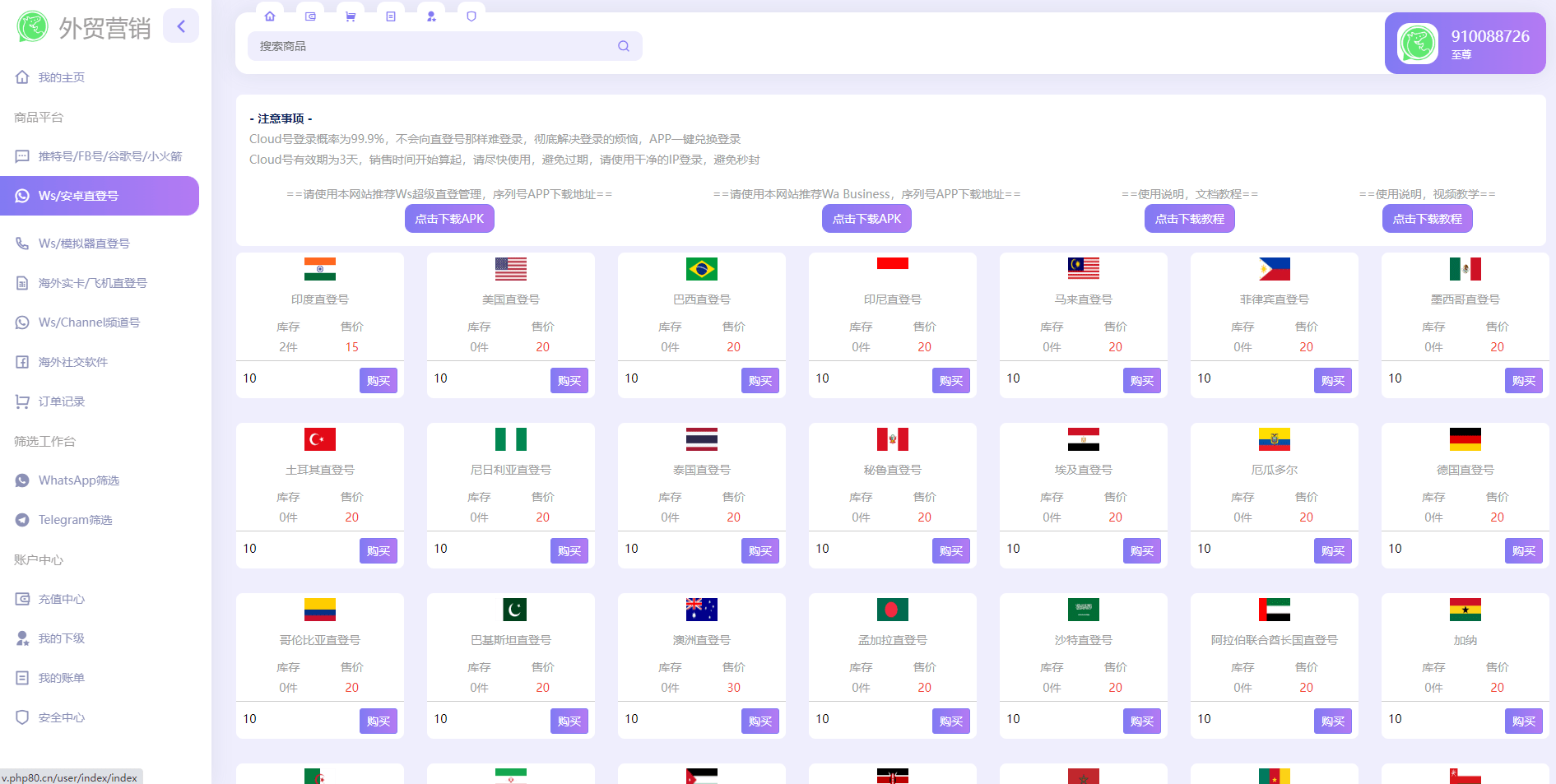This screenshot has width=1556, height=784.
Task: Click the home icon in top toolbar
Action: [x=270, y=16]
